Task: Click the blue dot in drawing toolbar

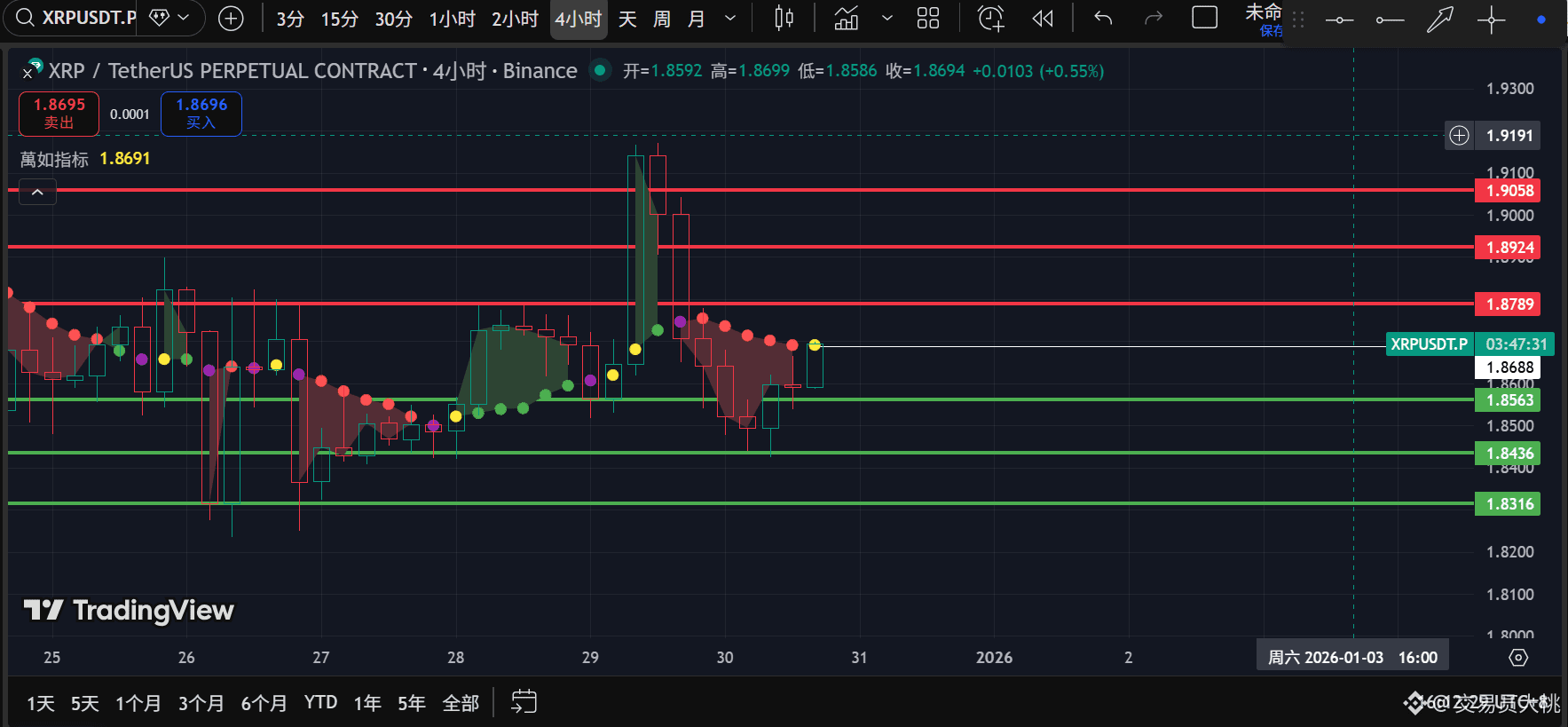Action: click(x=1541, y=20)
